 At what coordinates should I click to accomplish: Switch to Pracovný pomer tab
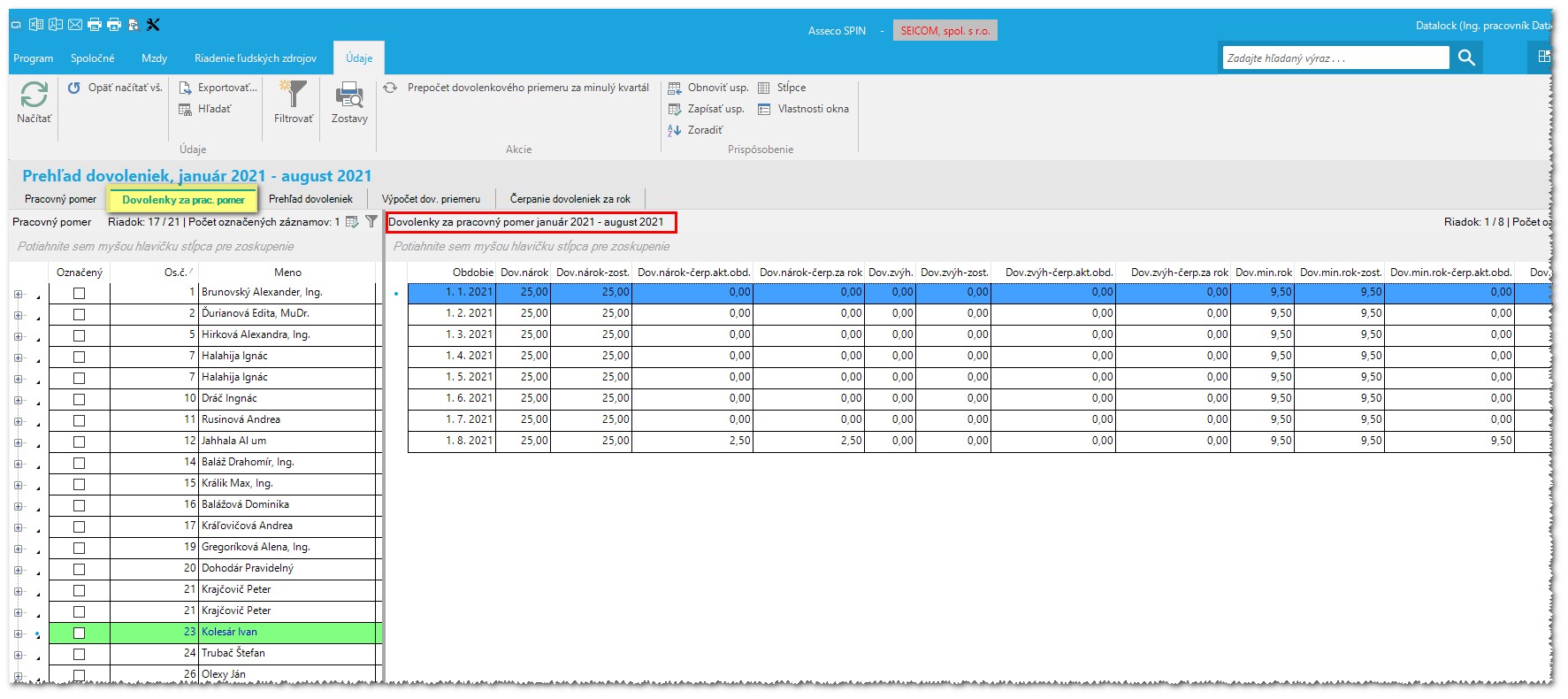click(60, 199)
